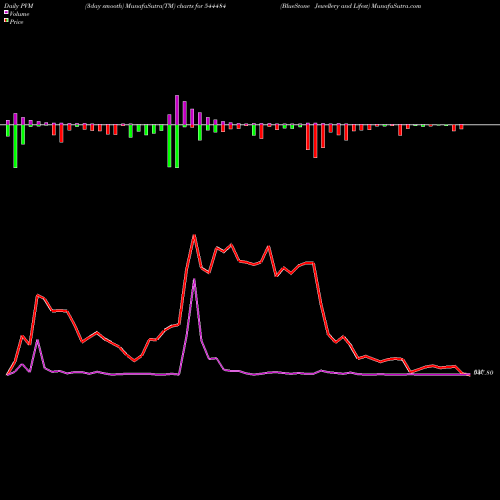Click the purple volume line spike peak
The height and width of the screenshot is (500, 500).
[194, 279]
